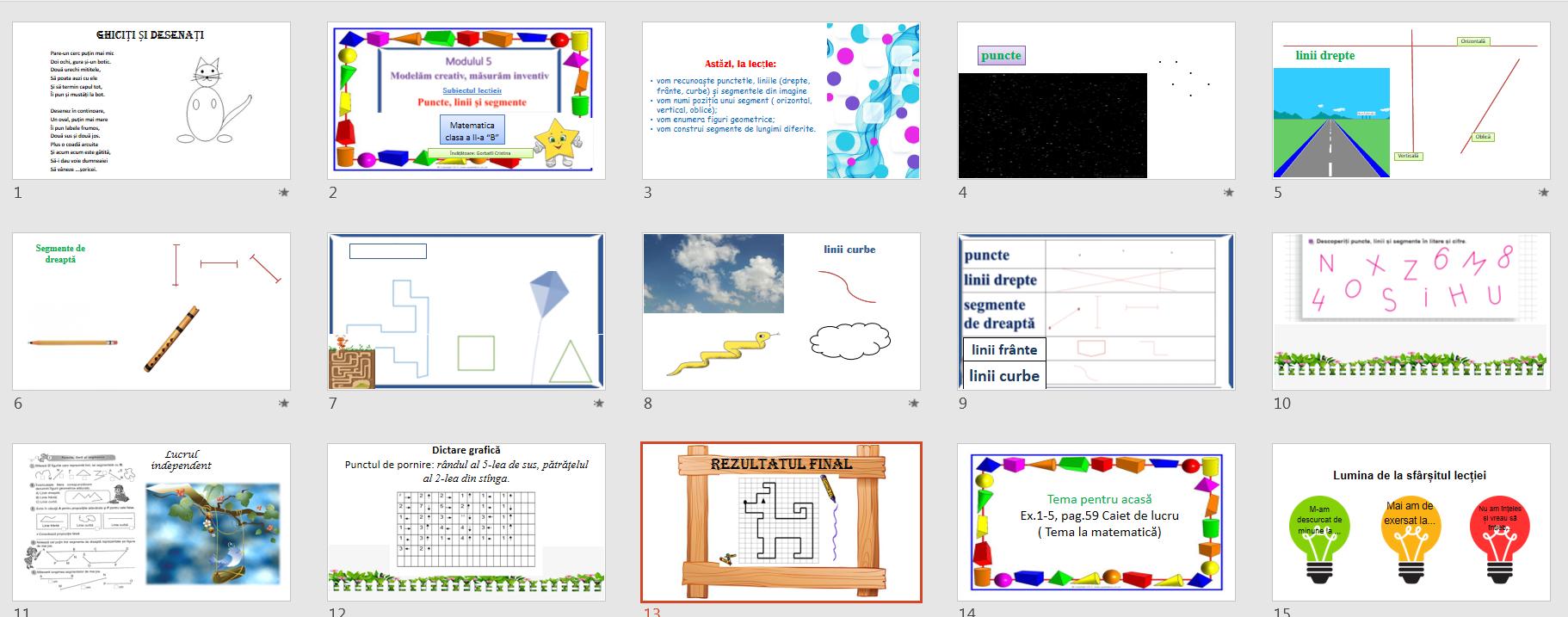Viewport: 1568px width, 617px height.
Task: Choose the slide with the pencil and flute
Action: click(151, 312)
